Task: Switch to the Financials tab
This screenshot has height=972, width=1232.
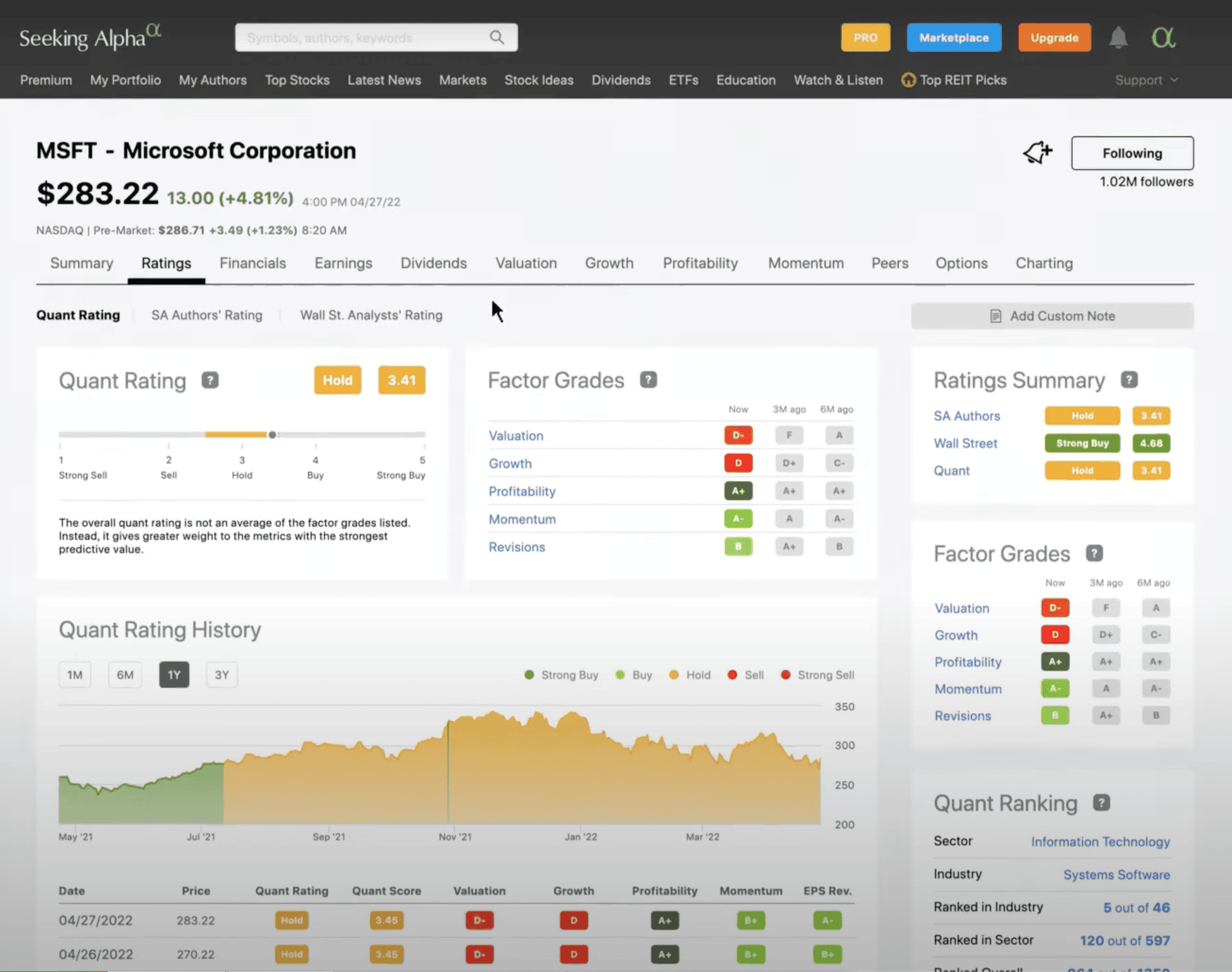Action: [252, 263]
